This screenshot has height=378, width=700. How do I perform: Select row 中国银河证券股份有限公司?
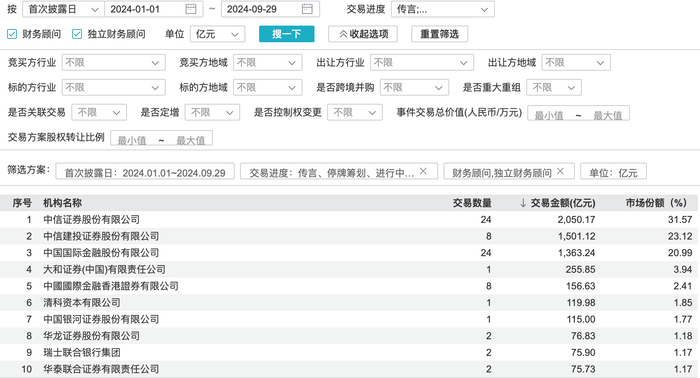350,319
